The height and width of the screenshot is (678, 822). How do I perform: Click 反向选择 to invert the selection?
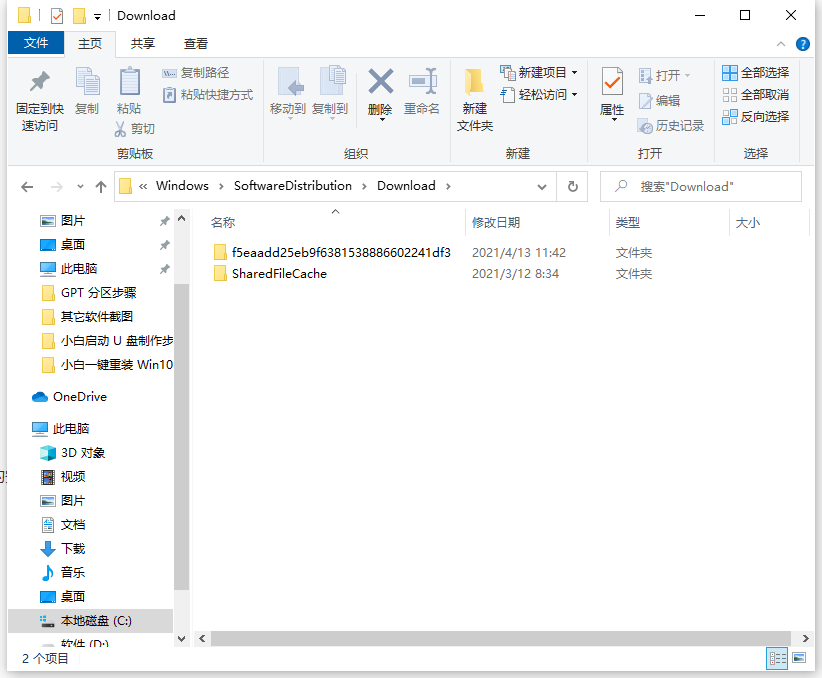tap(755, 114)
